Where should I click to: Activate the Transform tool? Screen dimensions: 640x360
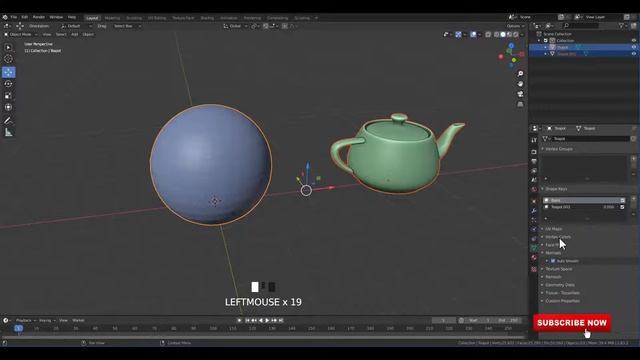[8, 107]
